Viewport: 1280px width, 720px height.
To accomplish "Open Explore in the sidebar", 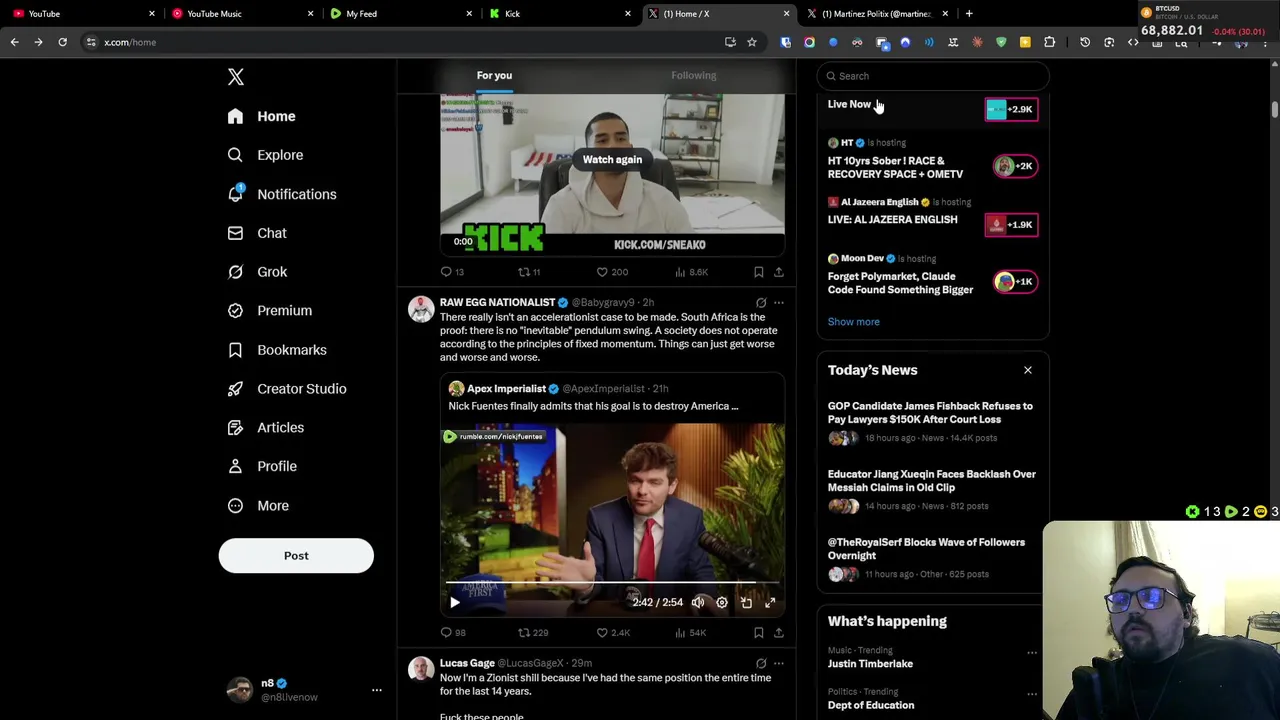I will coord(265,155).
